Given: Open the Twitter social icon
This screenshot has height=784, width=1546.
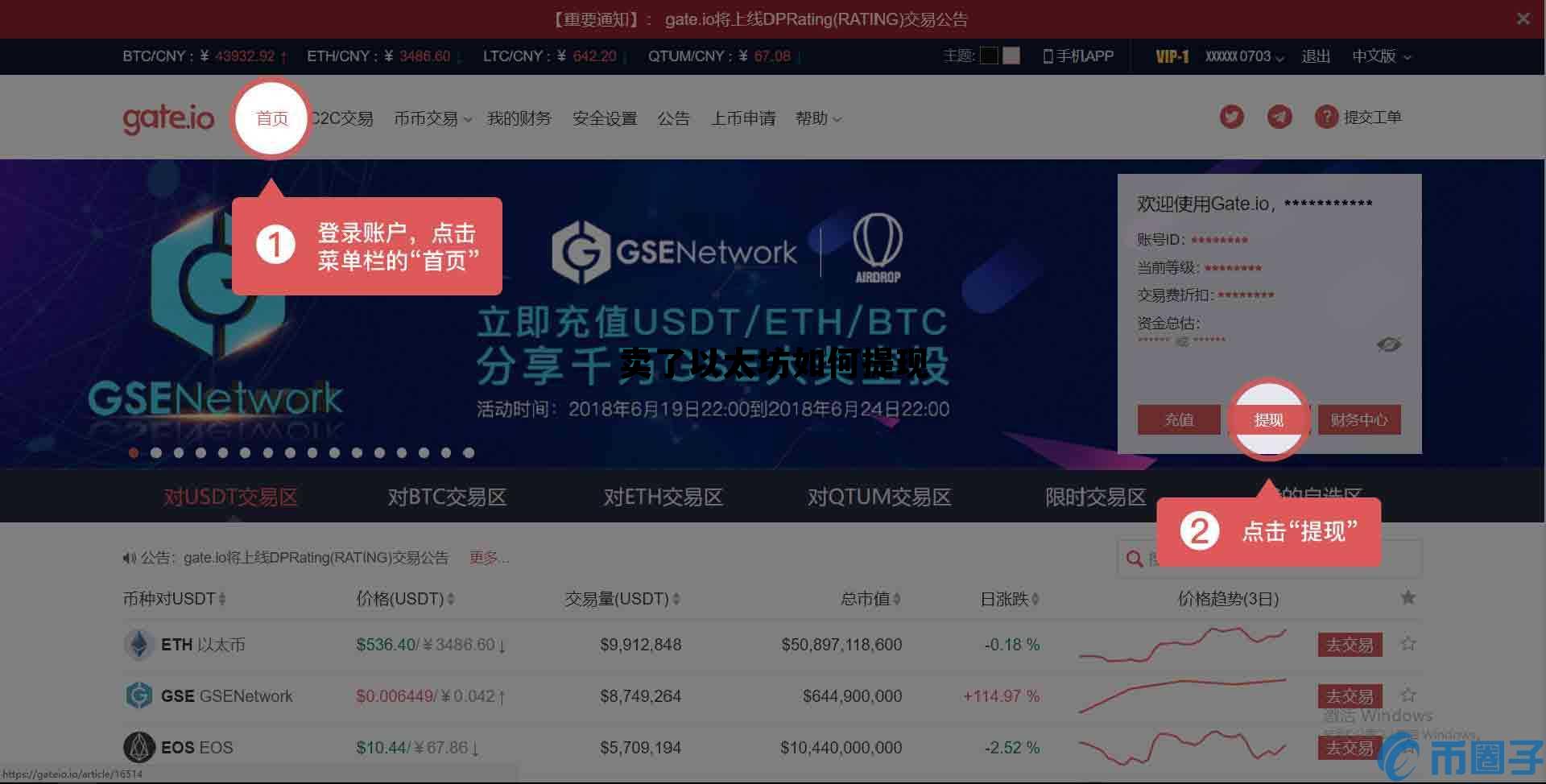Looking at the screenshot, I should click(x=1231, y=117).
